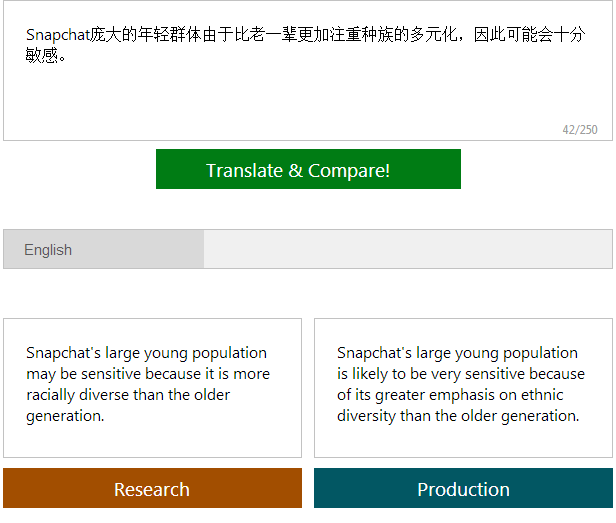Open the English language dropdown

point(308,249)
